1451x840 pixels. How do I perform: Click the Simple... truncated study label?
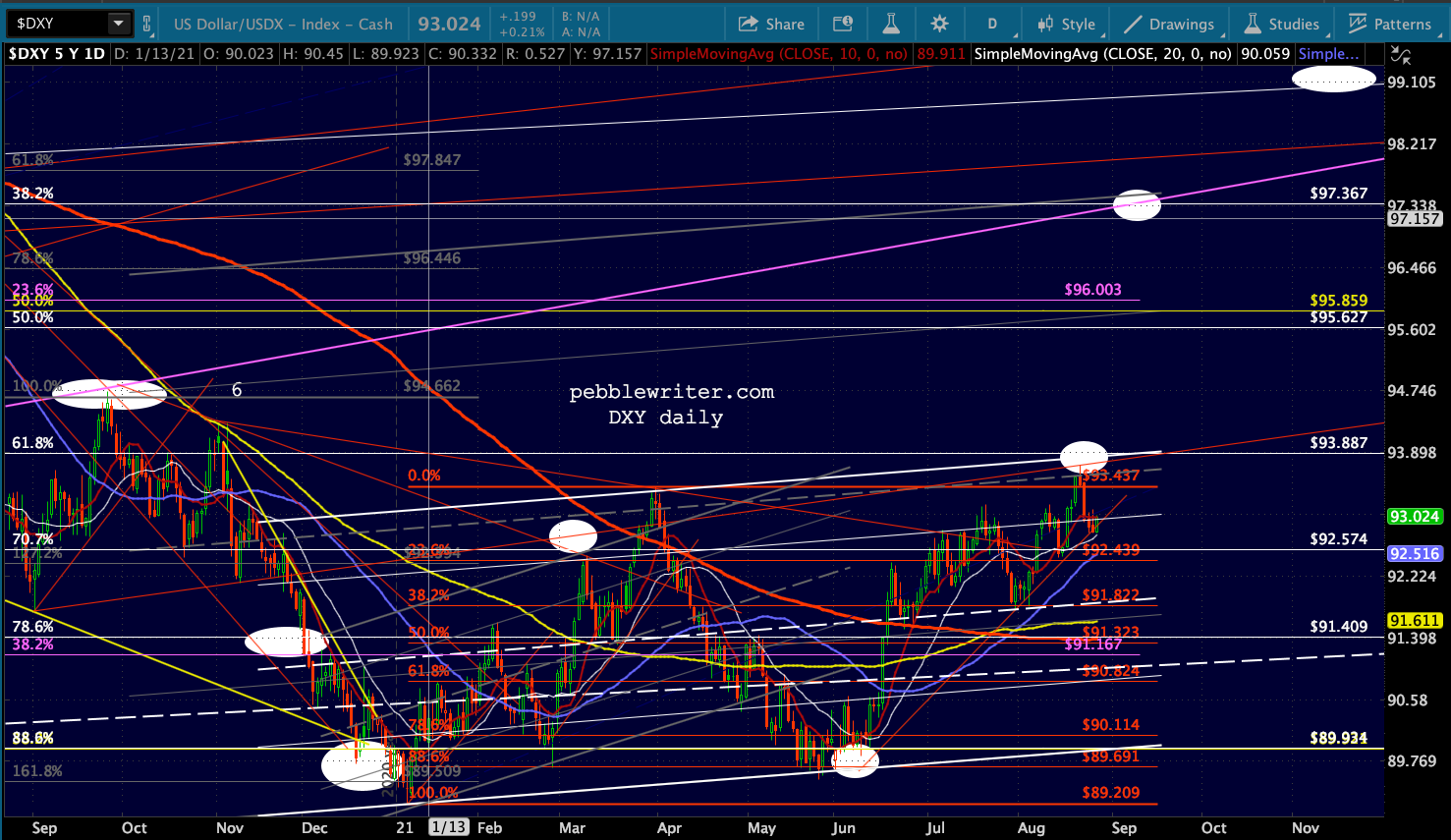click(1329, 54)
